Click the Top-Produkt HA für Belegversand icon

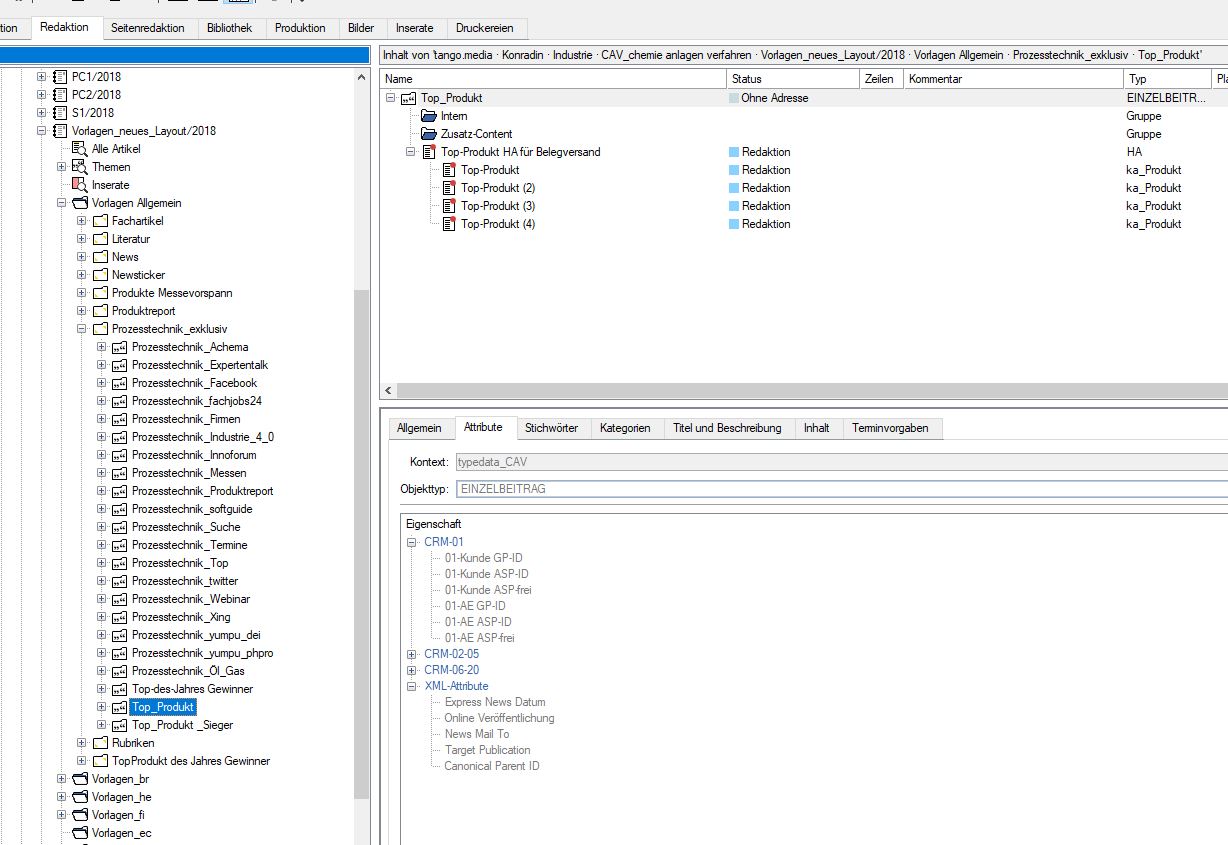[x=429, y=152]
